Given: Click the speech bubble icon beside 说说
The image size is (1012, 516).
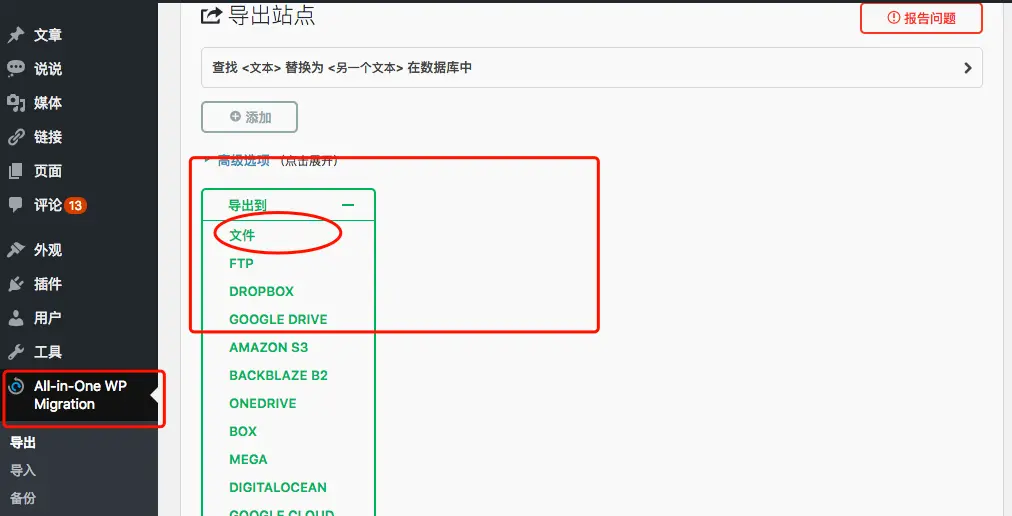Looking at the screenshot, I should click(16, 68).
